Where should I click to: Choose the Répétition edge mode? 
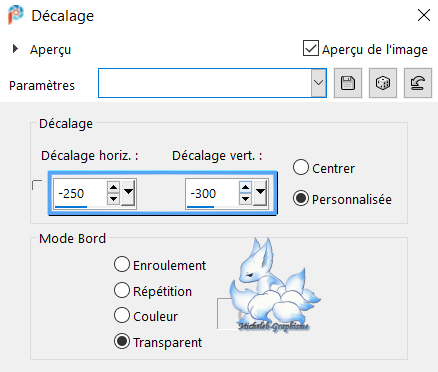[122, 290]
